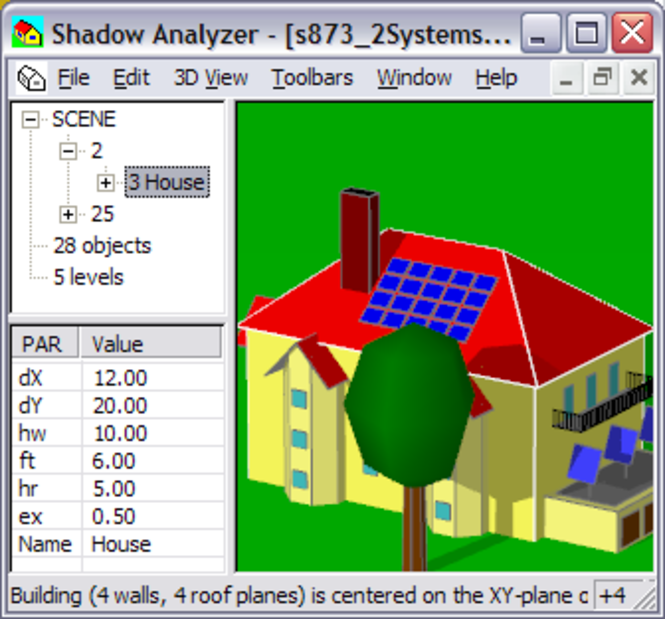Viewport: 665px width, 619px height.
Task: Click the Name parameter label
Action: [x=46, y=544]
